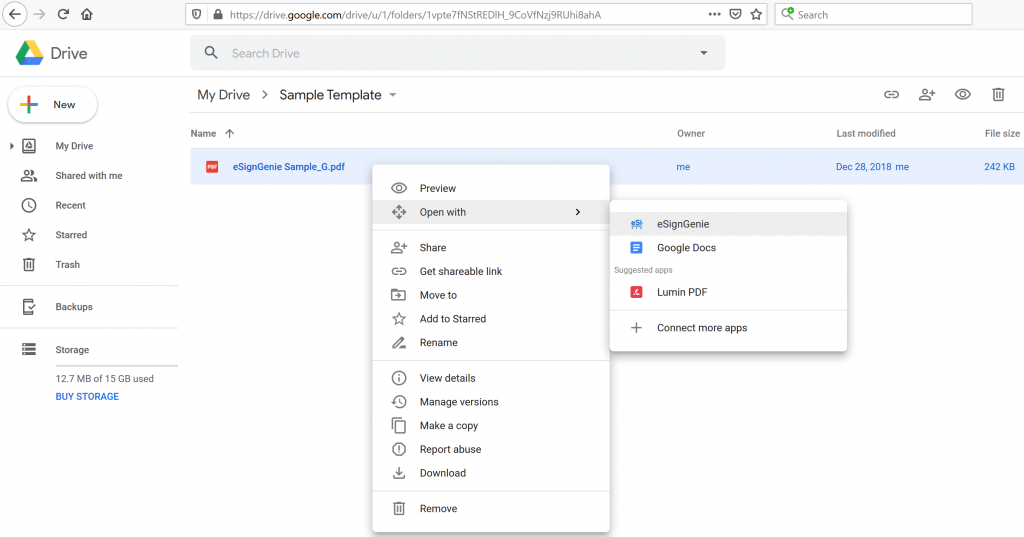The width and height of the screenshot is (1024, 537).
Task: Choose Open with in context menu
Action: (491, 212)
